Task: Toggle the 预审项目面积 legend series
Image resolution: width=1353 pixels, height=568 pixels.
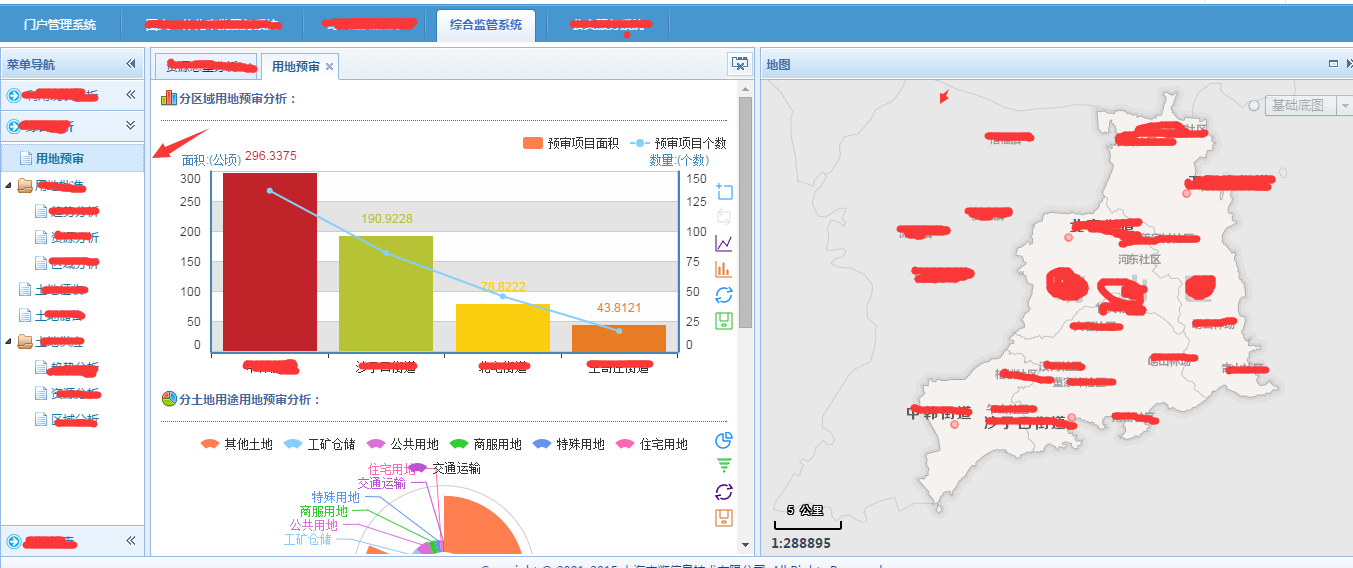Action: [x=571, y=143]
